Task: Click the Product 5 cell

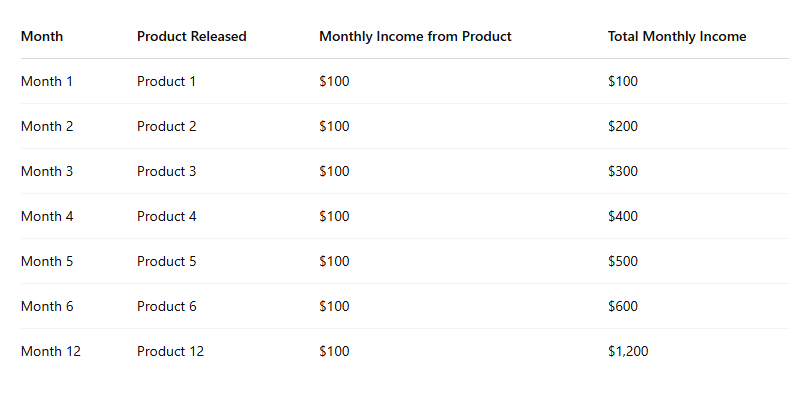Action: (167, 262)
